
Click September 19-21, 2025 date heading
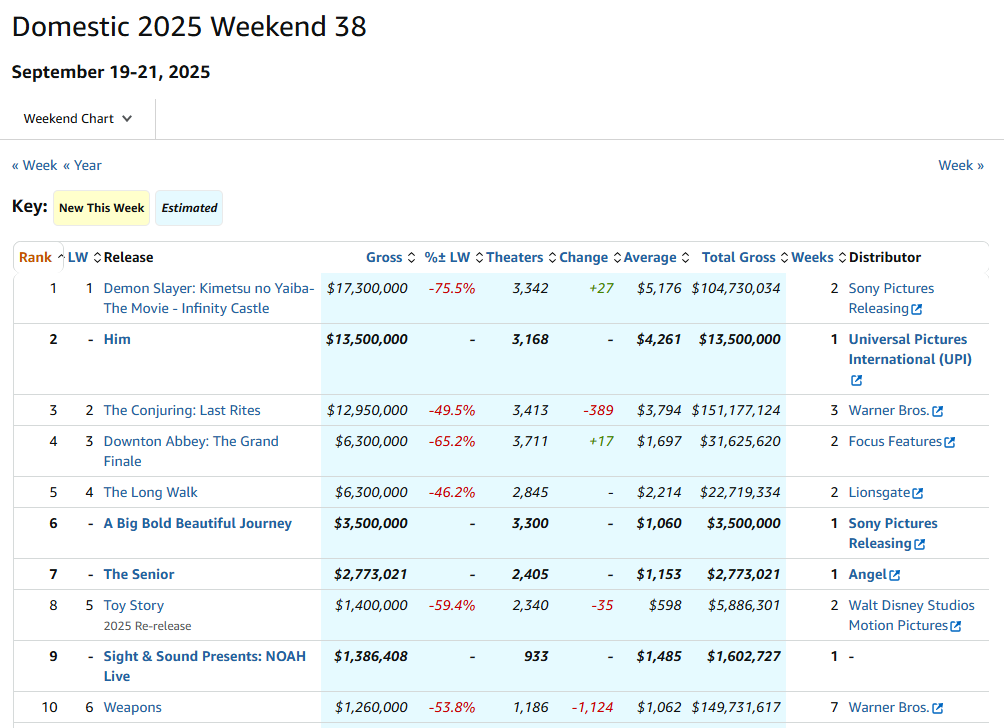point(111,72)
